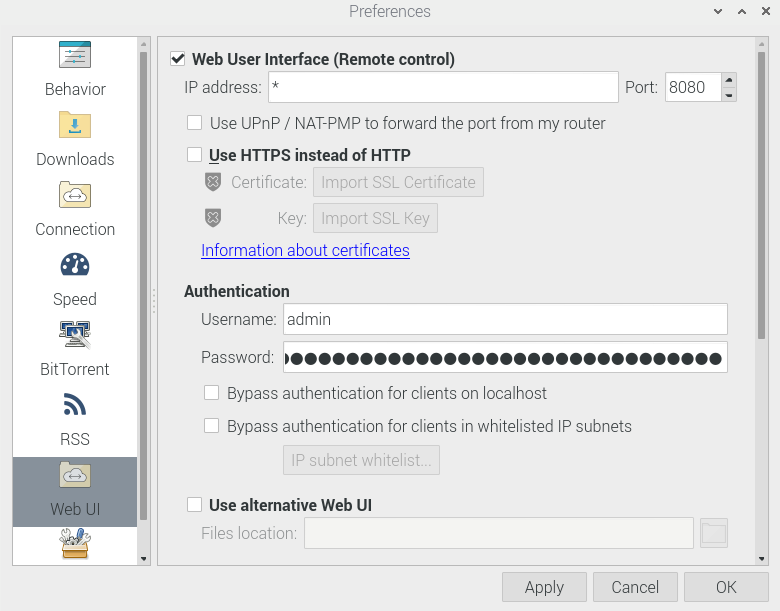The image size is (780, 611).
Task: Click Apply to save settings
Action: tap(544, 587)
